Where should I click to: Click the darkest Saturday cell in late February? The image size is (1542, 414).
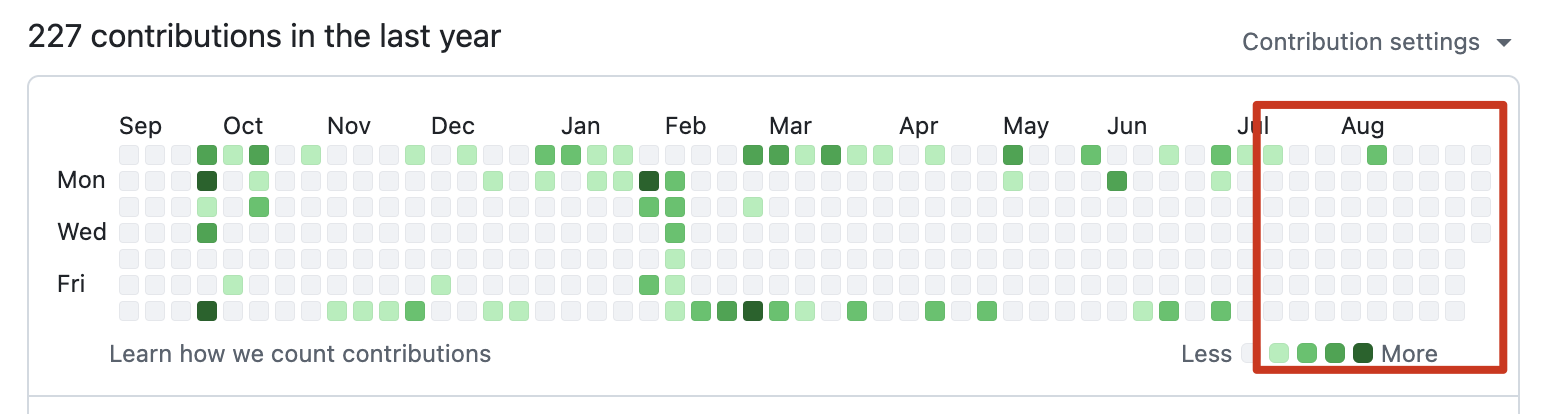coord(753,311)
